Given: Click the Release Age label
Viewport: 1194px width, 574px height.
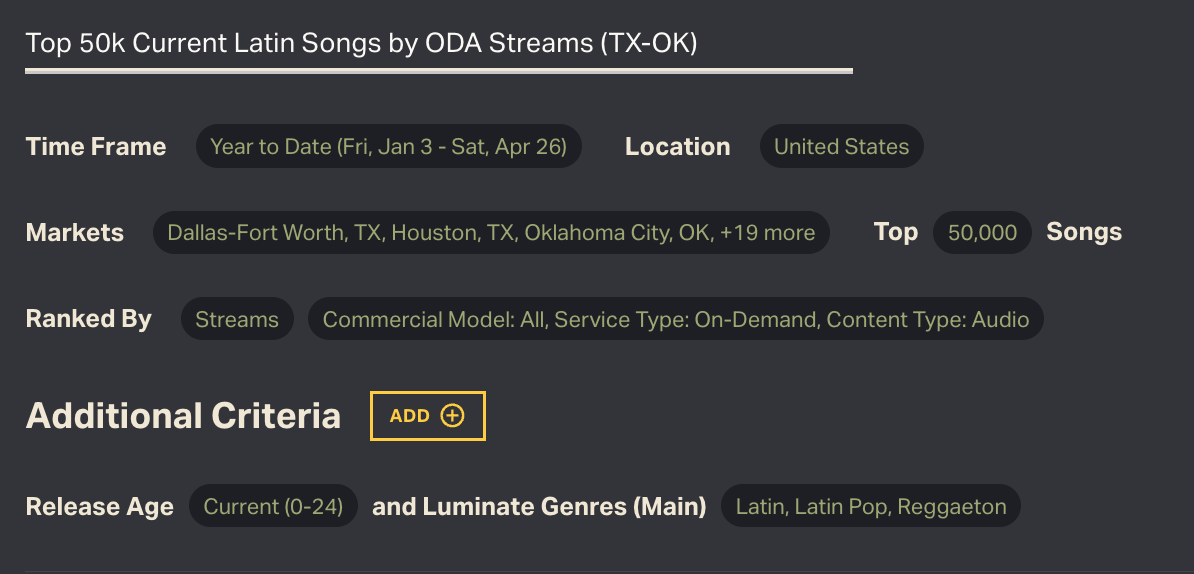Looking at the screenshot, I should click(x=100, y=506).
